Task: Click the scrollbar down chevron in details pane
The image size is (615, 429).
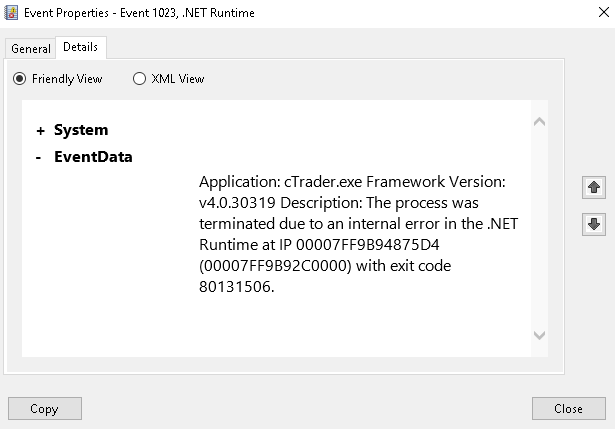Action: (x=539, y=335)
